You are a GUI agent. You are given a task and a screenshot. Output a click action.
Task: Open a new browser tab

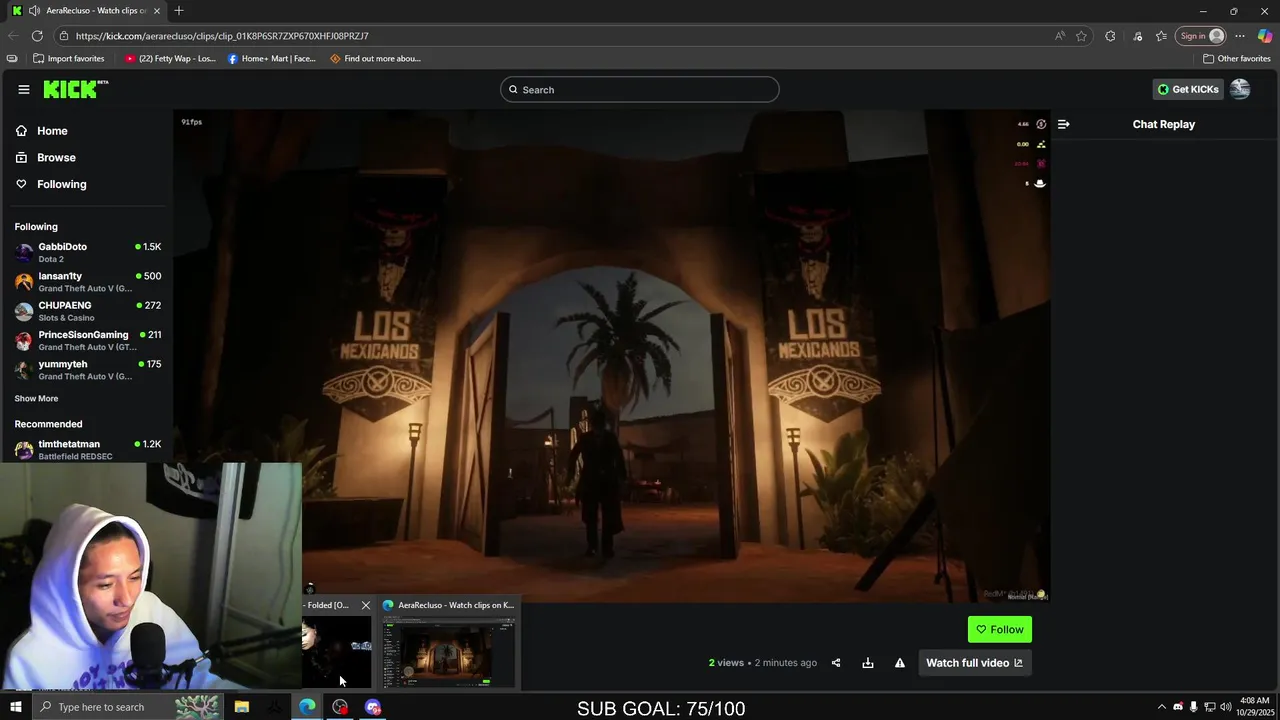tap(179, 11)
